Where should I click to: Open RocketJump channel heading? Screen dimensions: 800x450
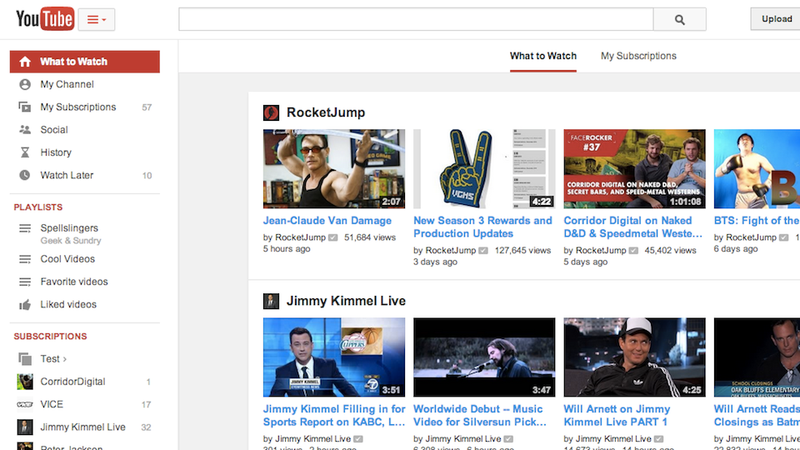326,112
